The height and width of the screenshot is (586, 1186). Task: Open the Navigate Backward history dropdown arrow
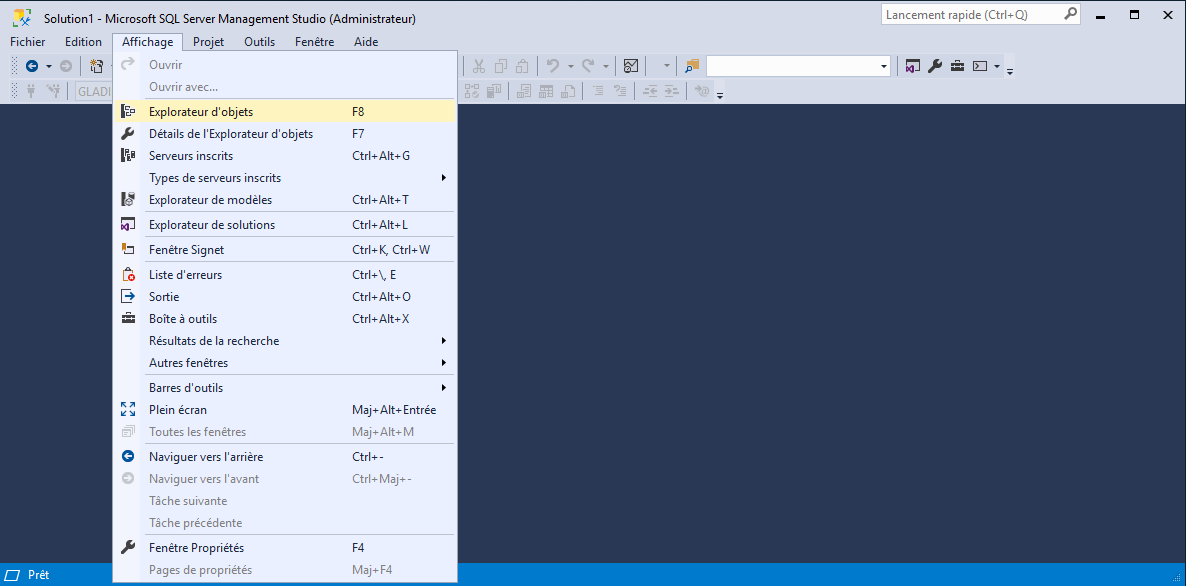(49, 67)
